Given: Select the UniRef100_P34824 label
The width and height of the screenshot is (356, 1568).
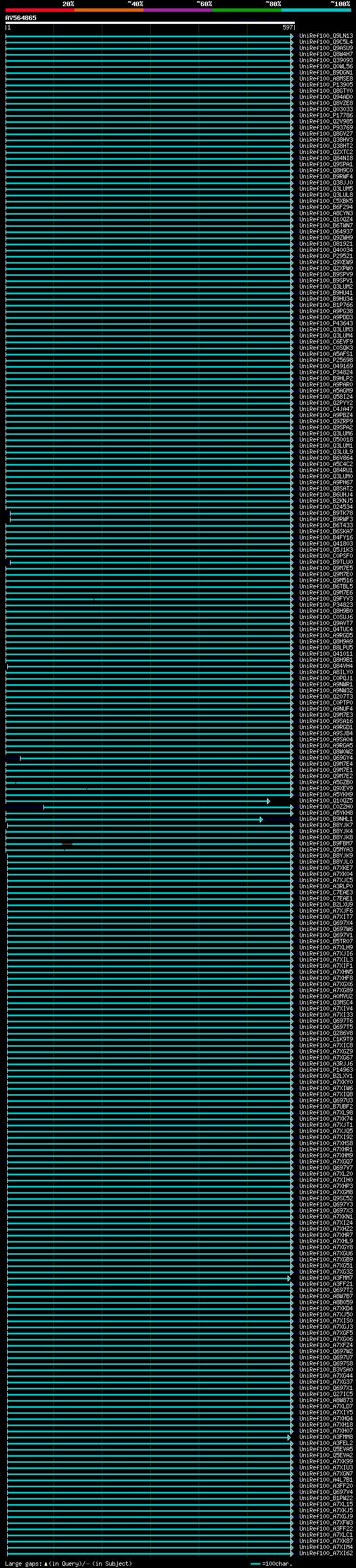Looking at the screenshot, I should [x=325, y=373].
